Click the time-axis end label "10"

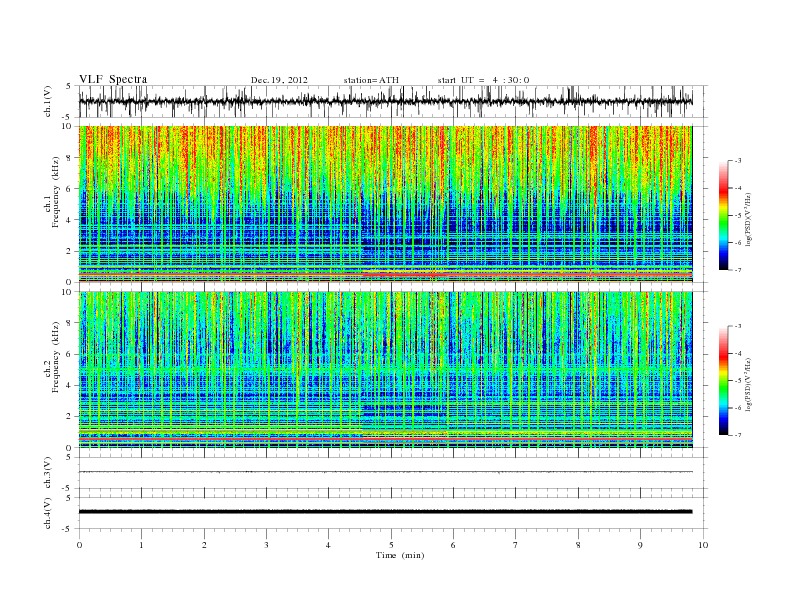[703, 545]
